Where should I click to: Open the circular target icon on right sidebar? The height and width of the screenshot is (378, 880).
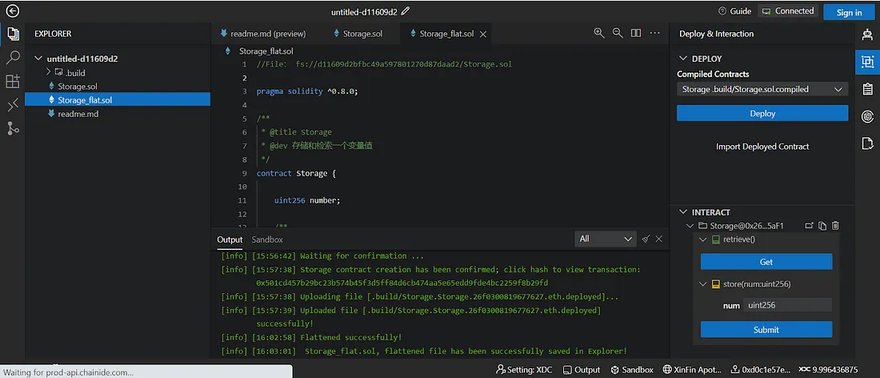pos(868,117)
